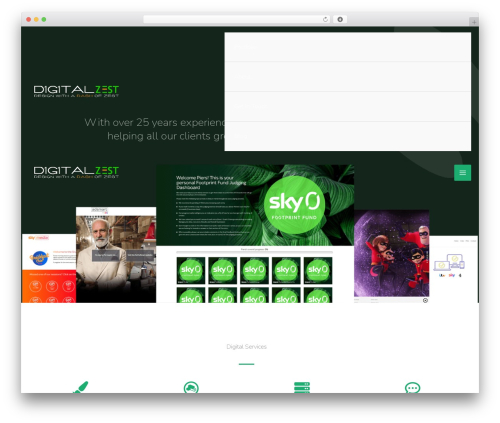Open the orange Sky Media showcase image

tap(49, 268)
